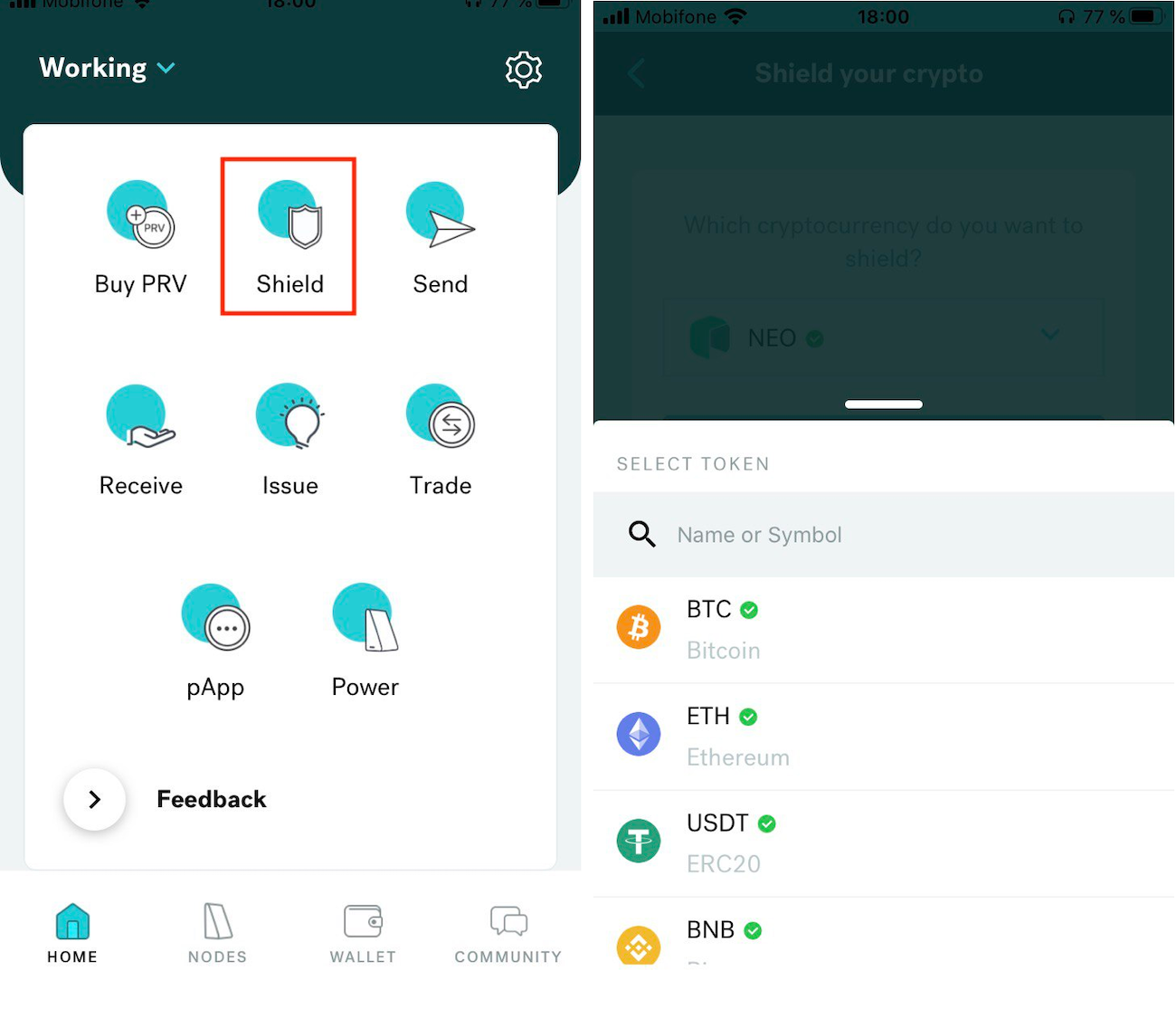Pick USDT ERC20 token
Screen dimensions: 1176x1018
tap(884, 843)
